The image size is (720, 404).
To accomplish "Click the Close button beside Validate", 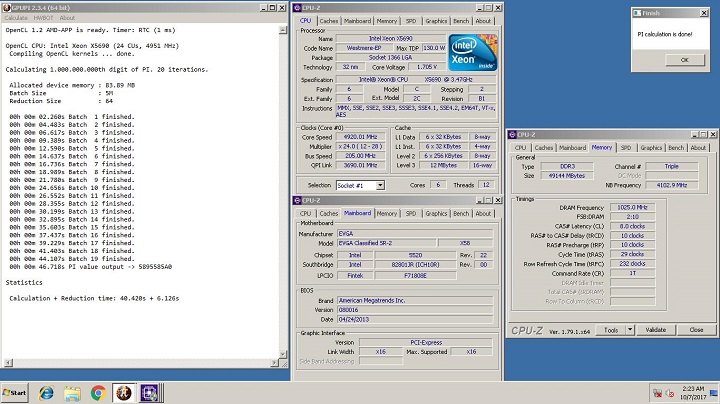I will (x=695, y=329).
